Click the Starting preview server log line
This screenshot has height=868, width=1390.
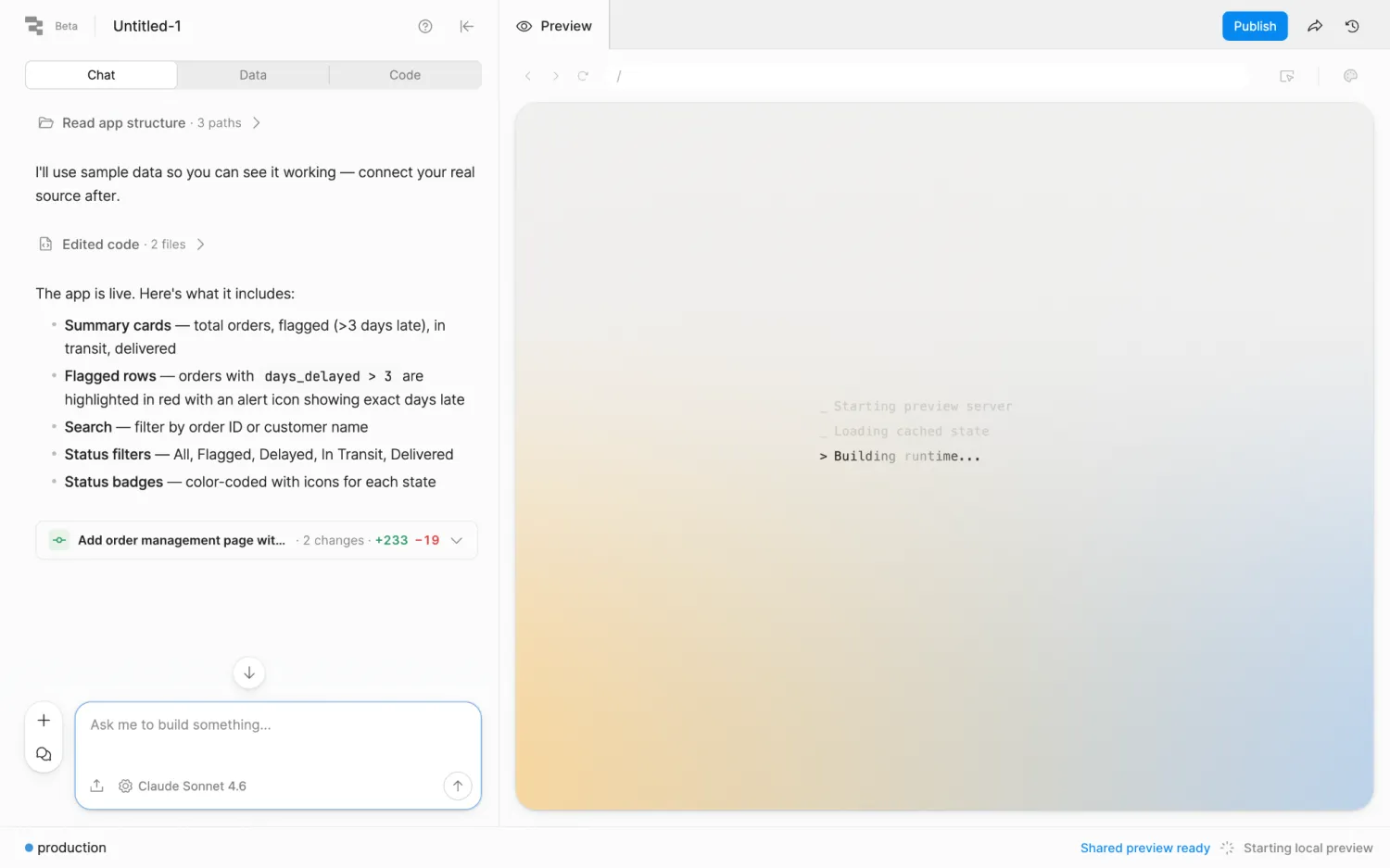click(916, 406)
